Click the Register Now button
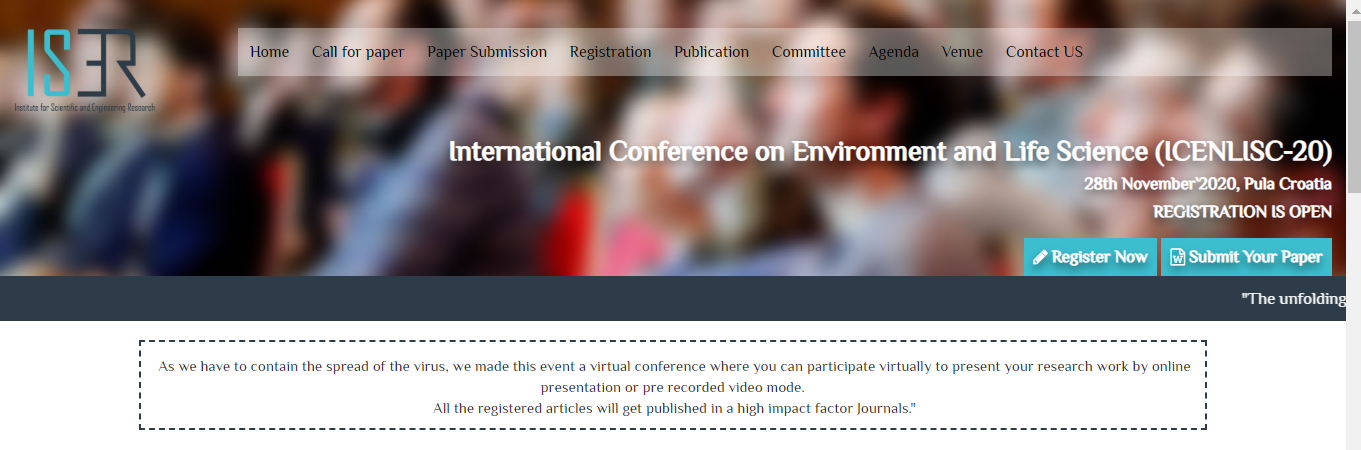This screenshot has height=450, width=1361. (1090, 257)
